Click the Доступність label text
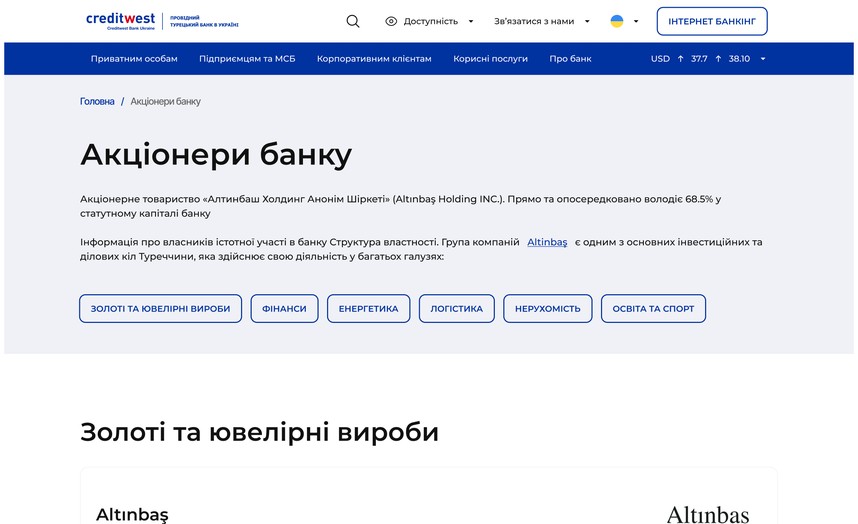This screenshot has width=858, height=524. coord(431,21)
